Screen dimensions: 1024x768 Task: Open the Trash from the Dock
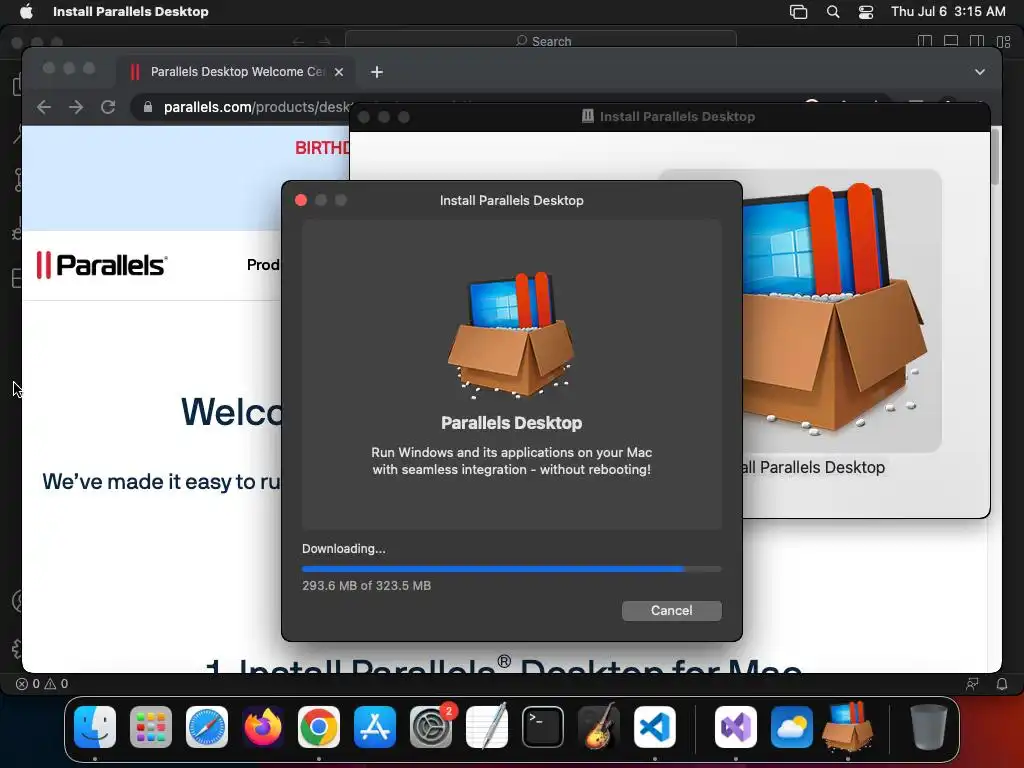coord(929,727)
